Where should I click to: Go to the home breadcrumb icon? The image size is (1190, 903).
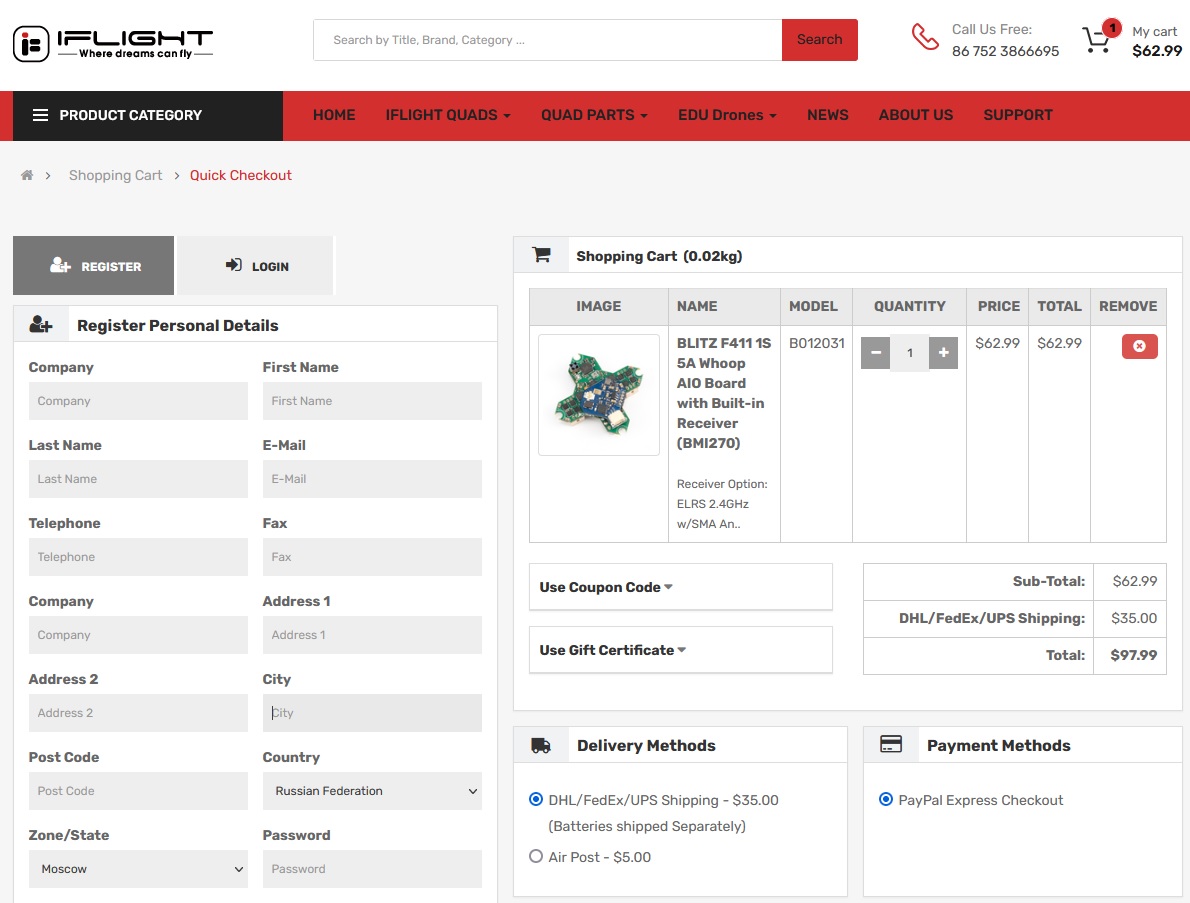pyautogui.click(x=27, y=175)
